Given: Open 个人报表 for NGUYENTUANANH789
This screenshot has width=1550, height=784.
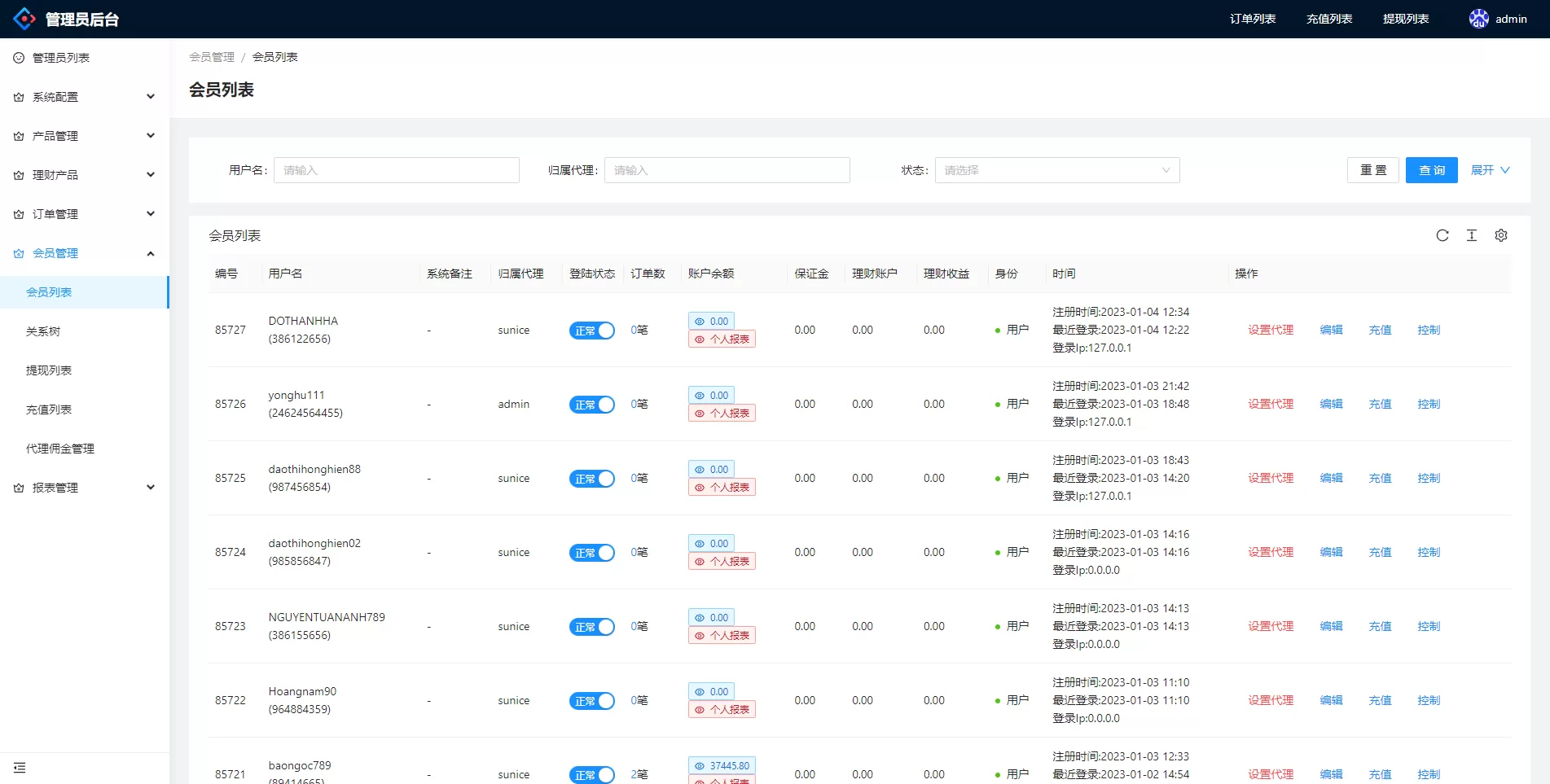Looking at the screenshot, I should [722, 636].
